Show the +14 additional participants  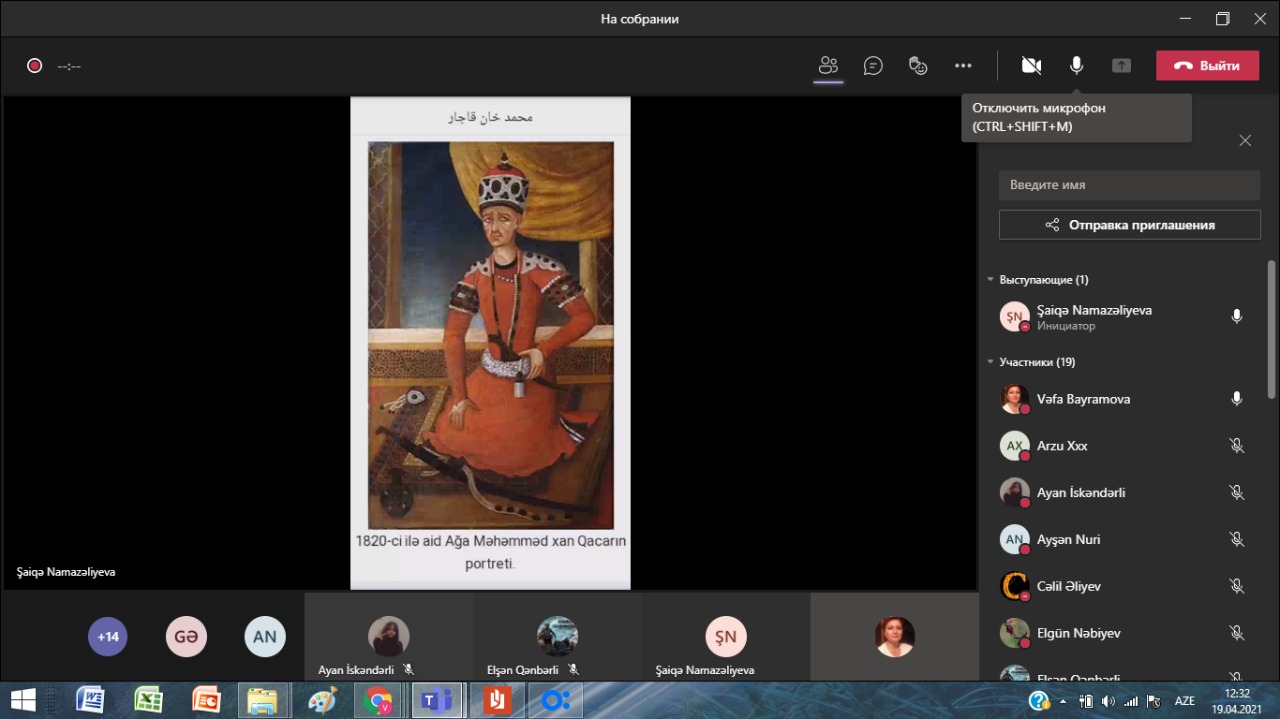pos(108,636)
